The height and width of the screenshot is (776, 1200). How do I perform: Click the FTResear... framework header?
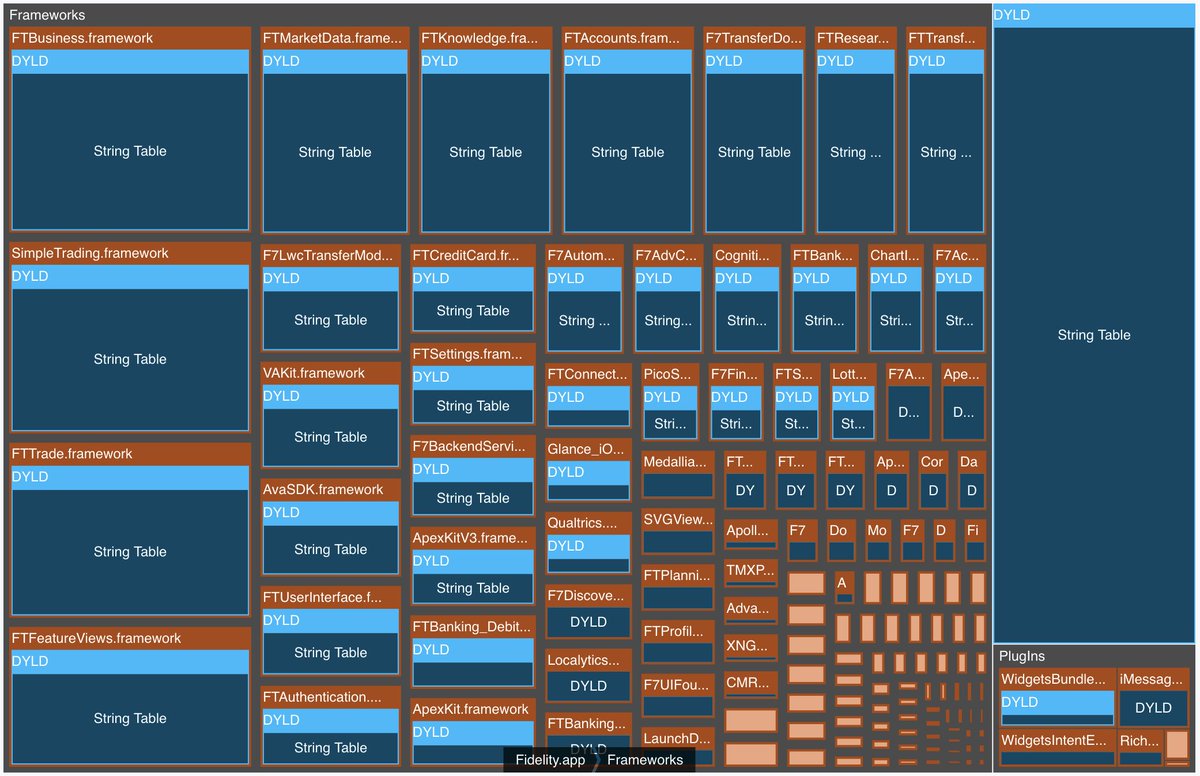[855, 38]
